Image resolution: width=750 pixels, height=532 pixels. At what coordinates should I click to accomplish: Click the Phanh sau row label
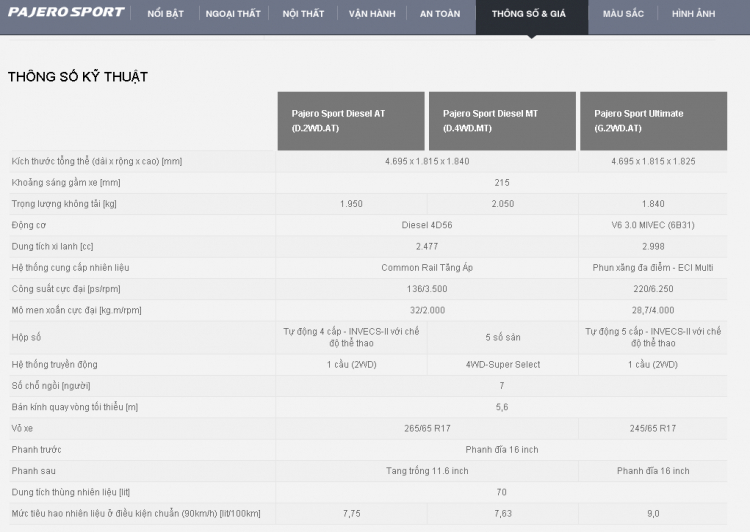[x=35, y=470]
